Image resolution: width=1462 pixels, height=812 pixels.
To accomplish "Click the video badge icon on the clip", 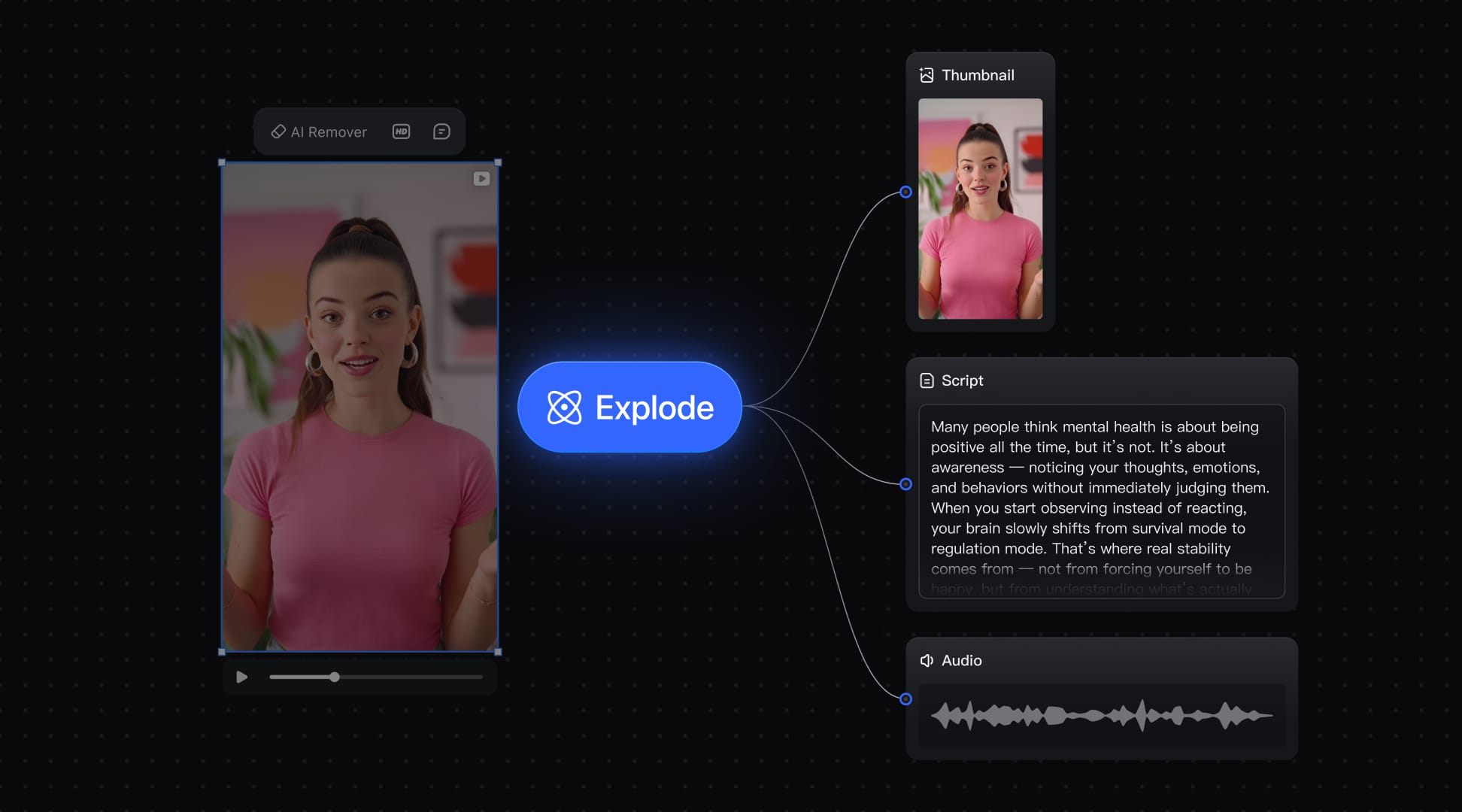I will 481,179.
